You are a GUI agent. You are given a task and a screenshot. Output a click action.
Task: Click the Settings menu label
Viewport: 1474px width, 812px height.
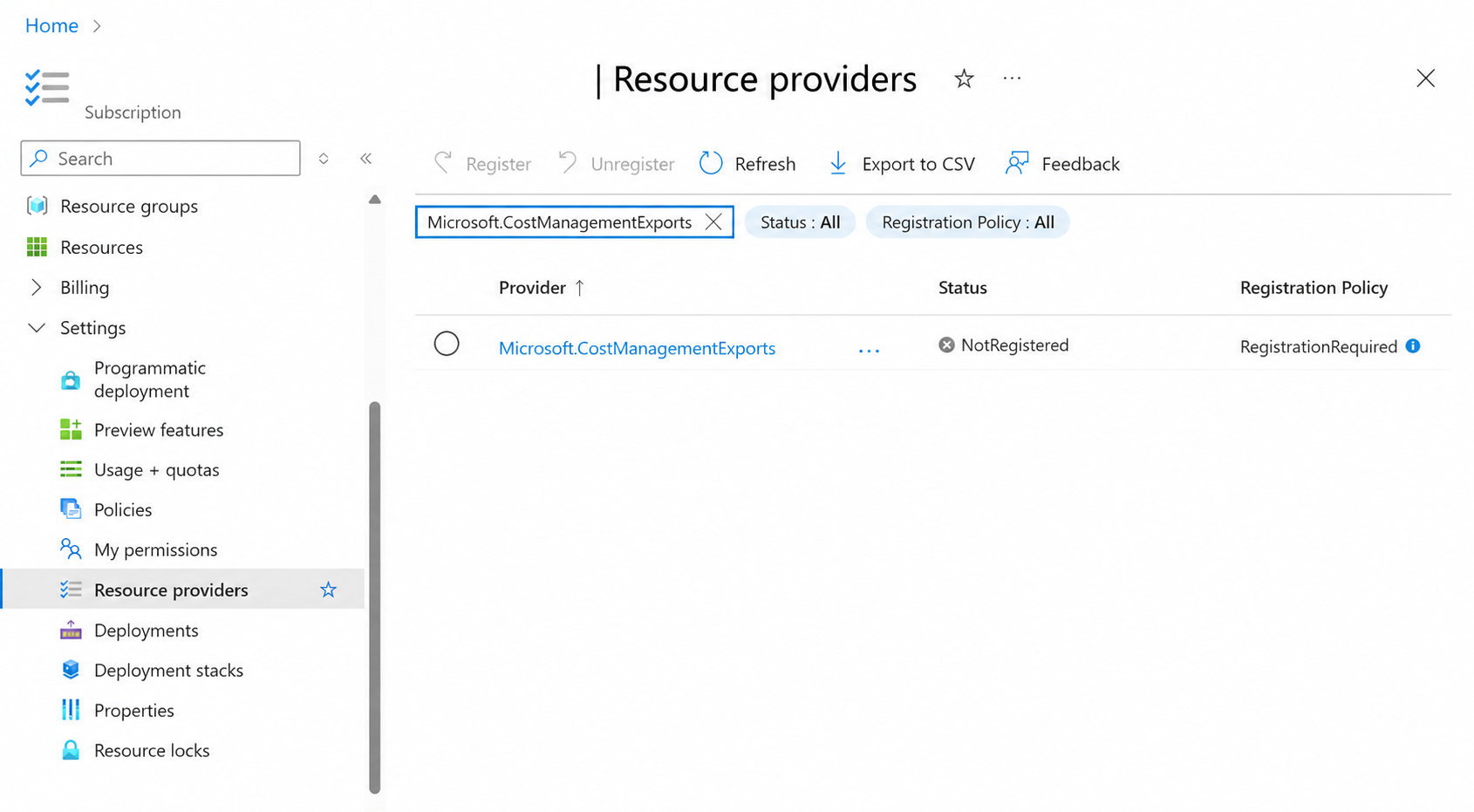92,328
